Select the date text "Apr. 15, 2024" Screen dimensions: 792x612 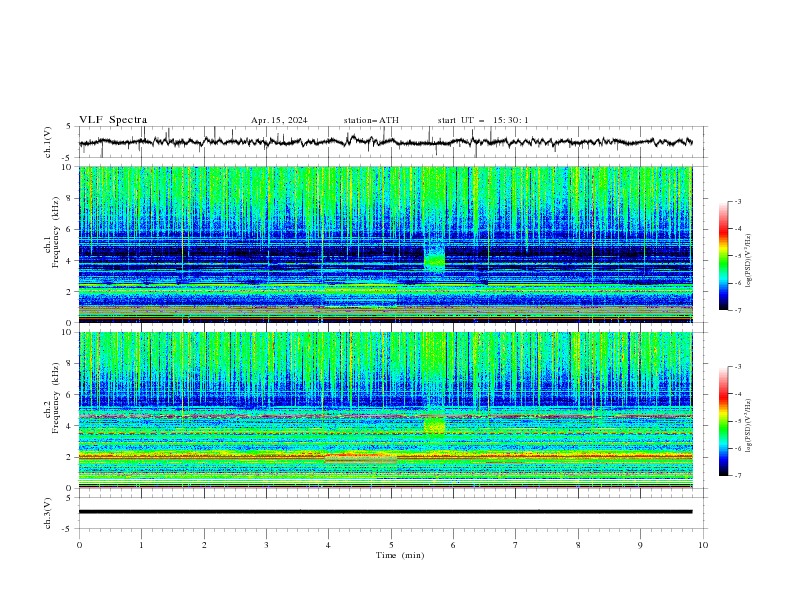(279, 120)
